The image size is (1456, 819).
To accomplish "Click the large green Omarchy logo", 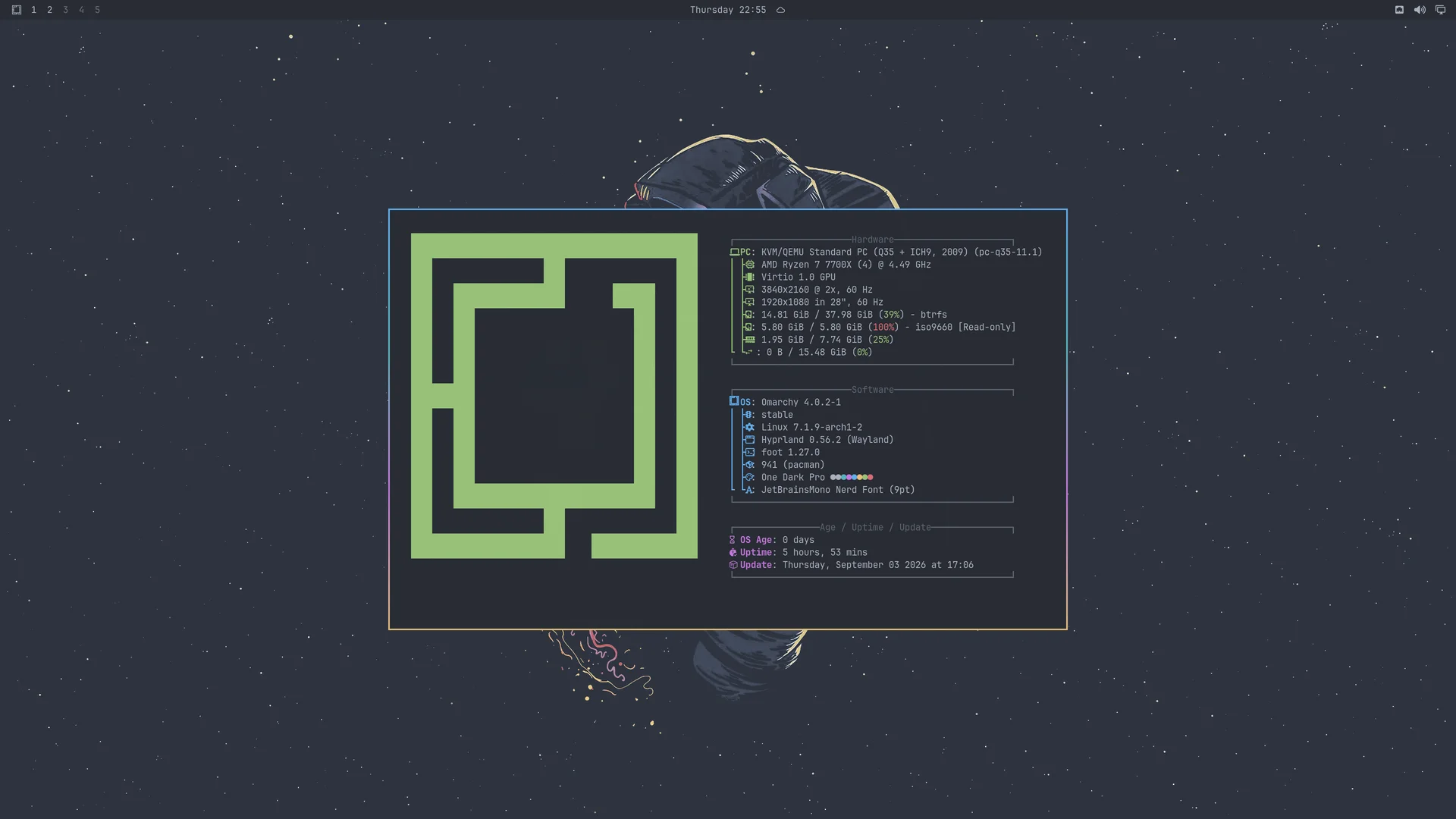I will tap(554, 396).
